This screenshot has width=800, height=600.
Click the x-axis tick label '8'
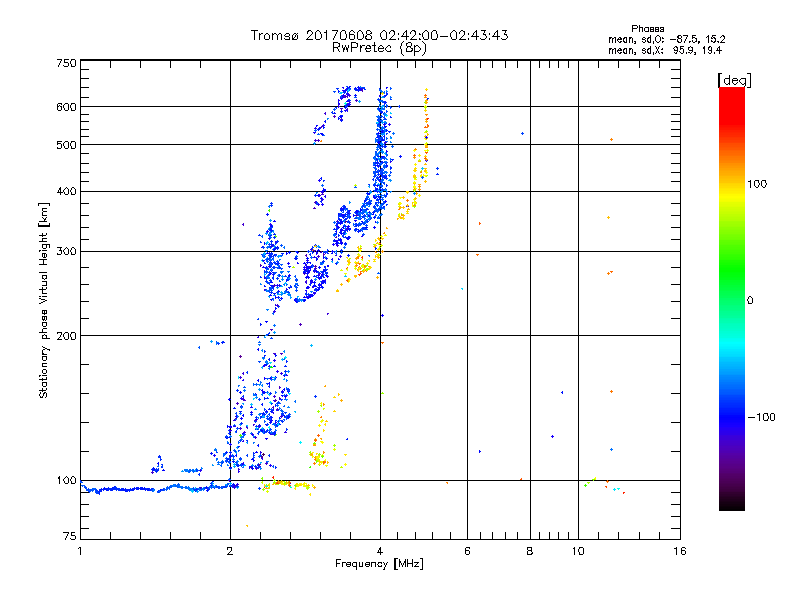pyautogui.click(x=530, y=551)
